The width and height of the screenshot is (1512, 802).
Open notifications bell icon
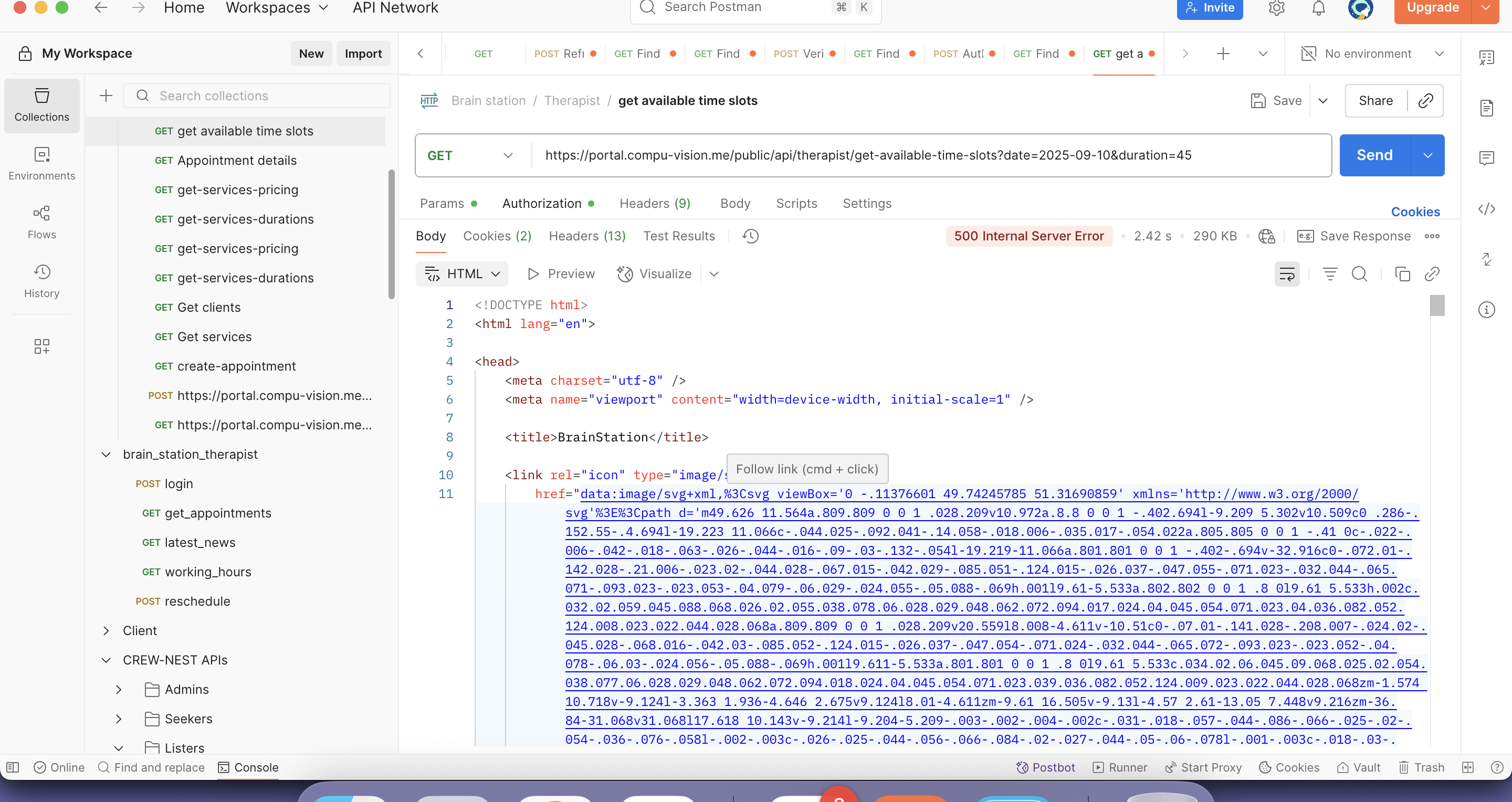(1318, 8)
